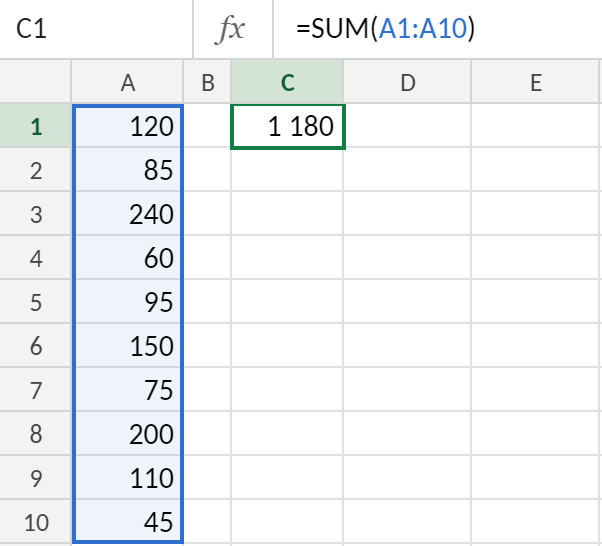Click cell A10 containing 45
Image resolution: width=602 pixels, height=546 pixels.
pos(127,521)
